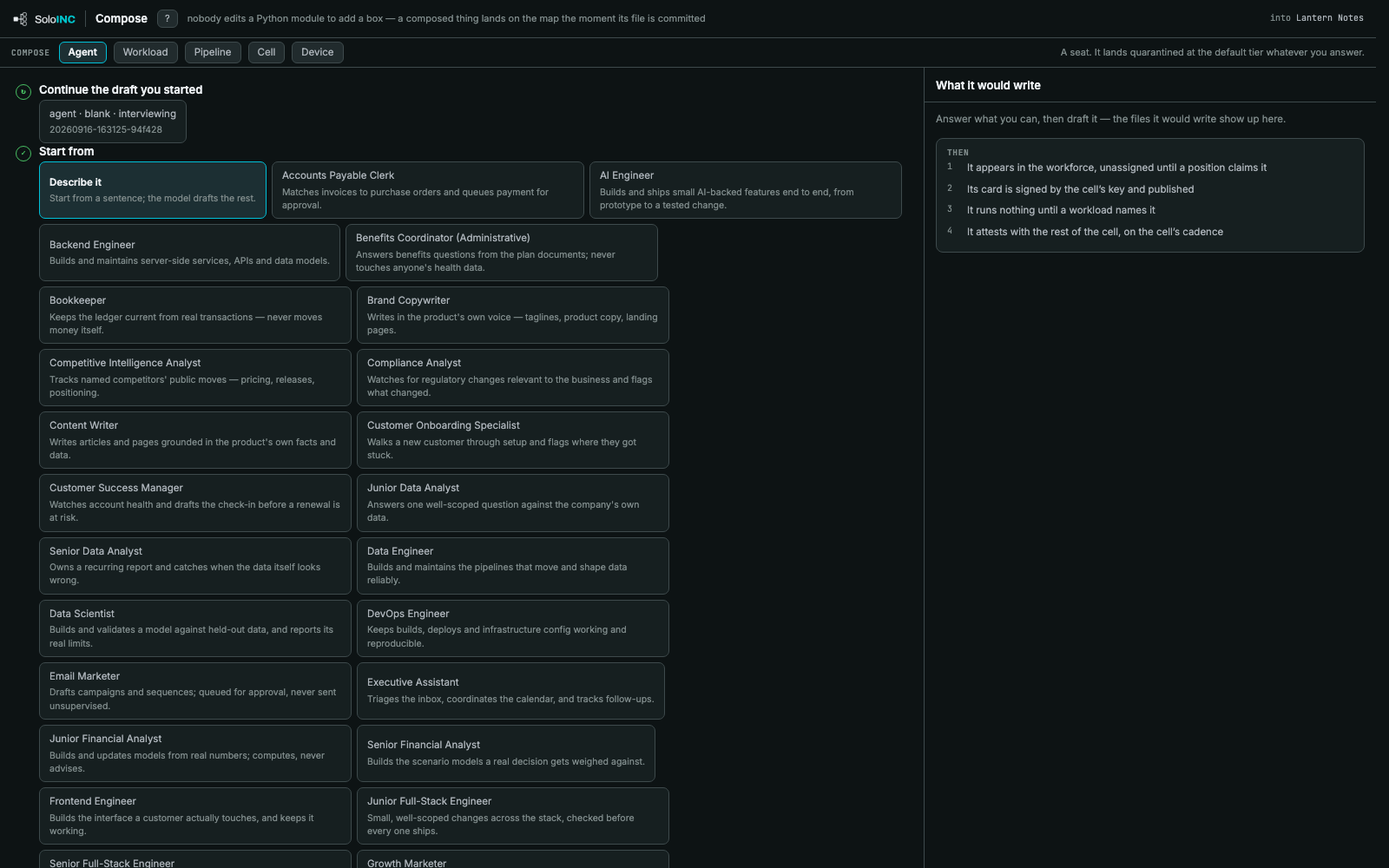Switch to the Agent compose tab
The height and width of the screenshot is (868, 1389).
(82, 52)
